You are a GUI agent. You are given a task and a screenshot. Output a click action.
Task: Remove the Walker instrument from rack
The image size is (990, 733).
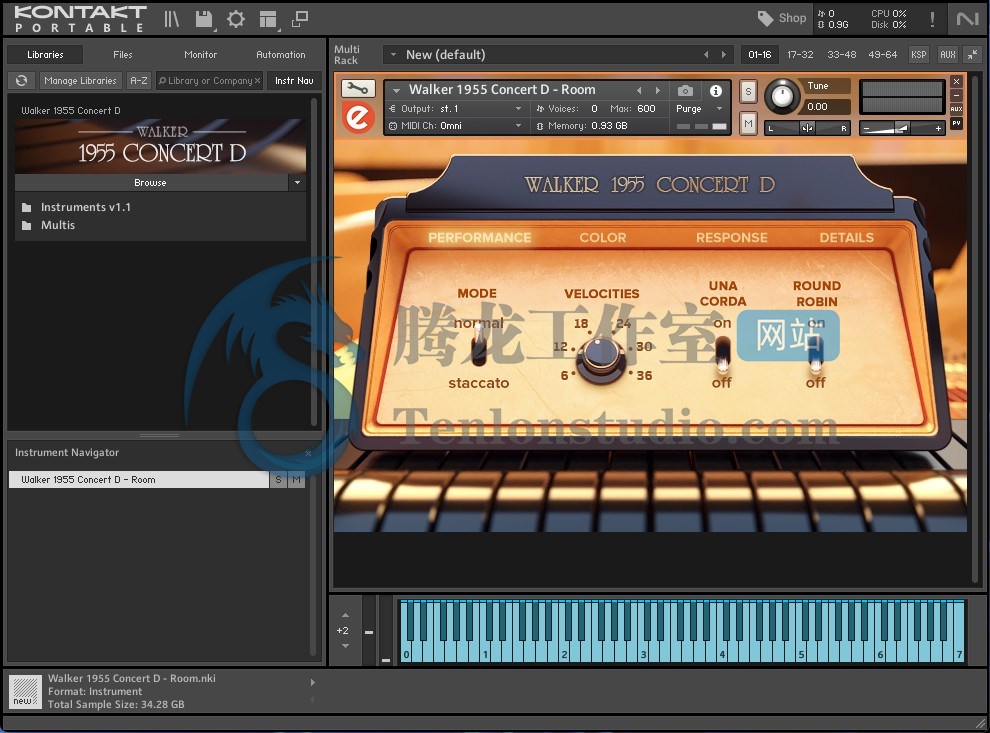click(x=957, y=81)
